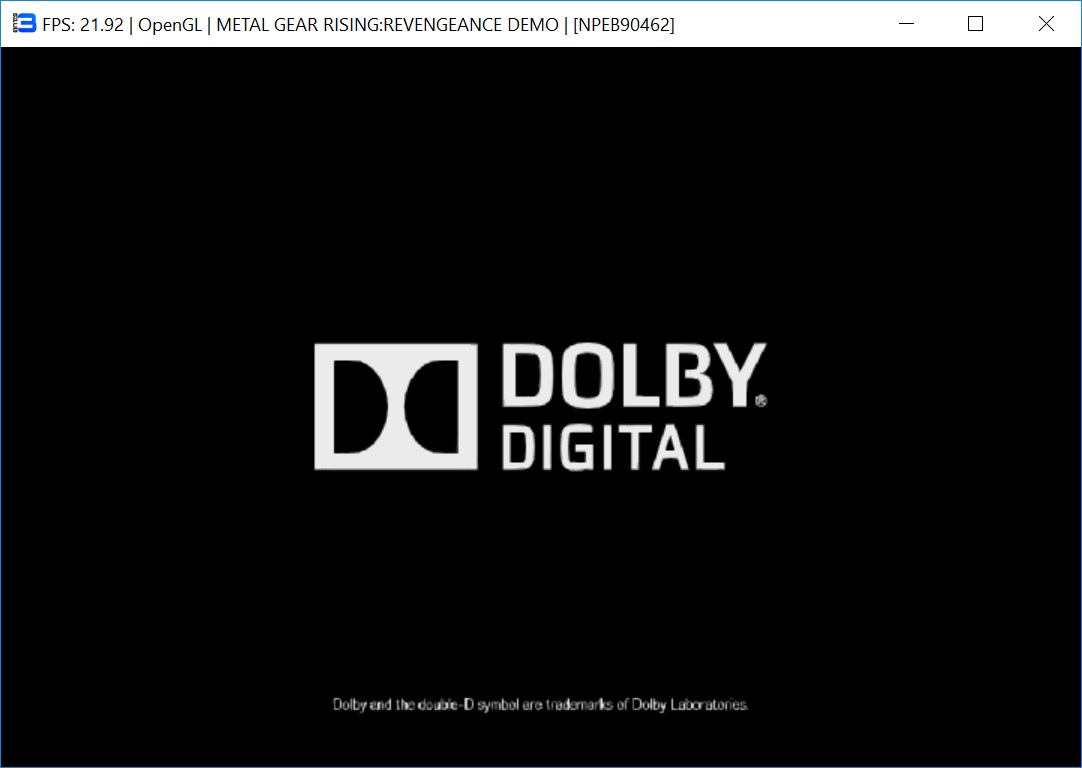This screenshot has height=768, width=1082.
Task: Click the Dolby double-D logo symbol
Action: 395,406
